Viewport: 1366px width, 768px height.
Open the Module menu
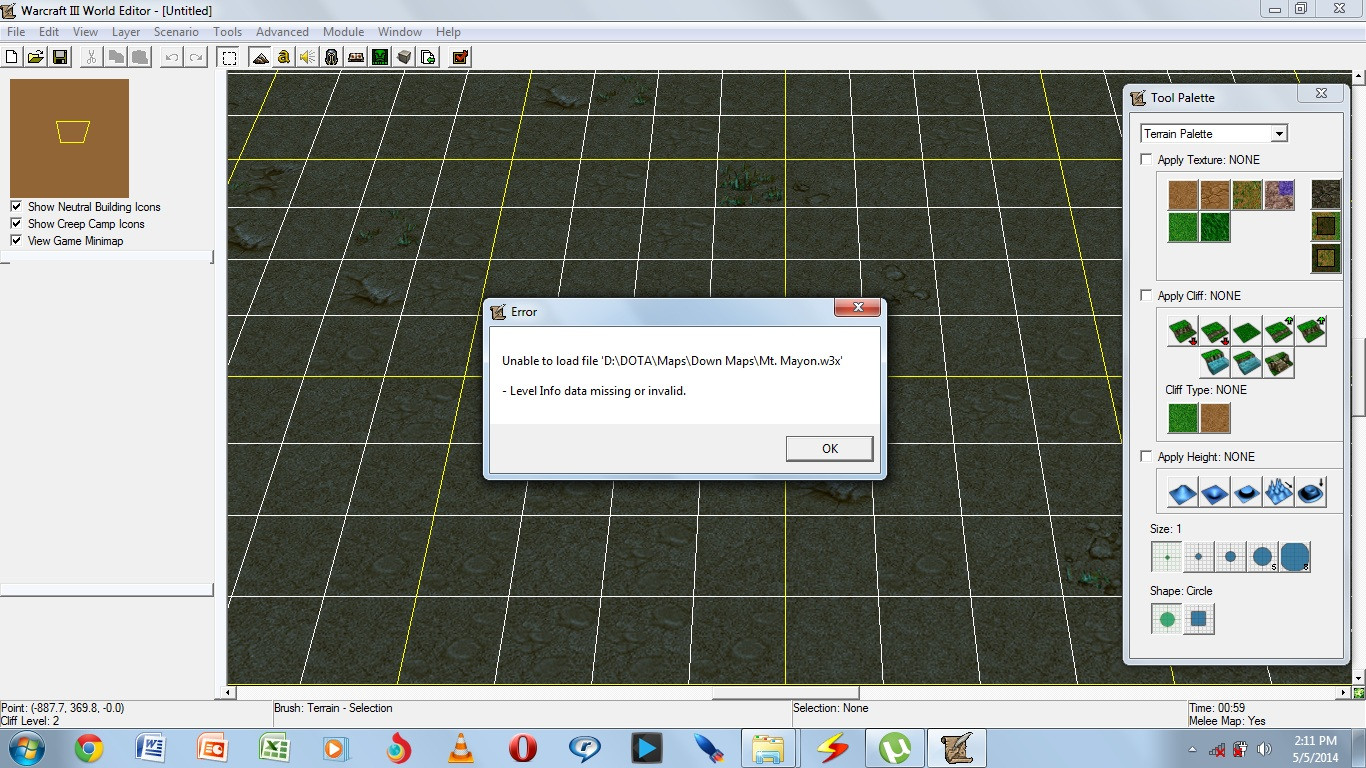pos(343,32)
